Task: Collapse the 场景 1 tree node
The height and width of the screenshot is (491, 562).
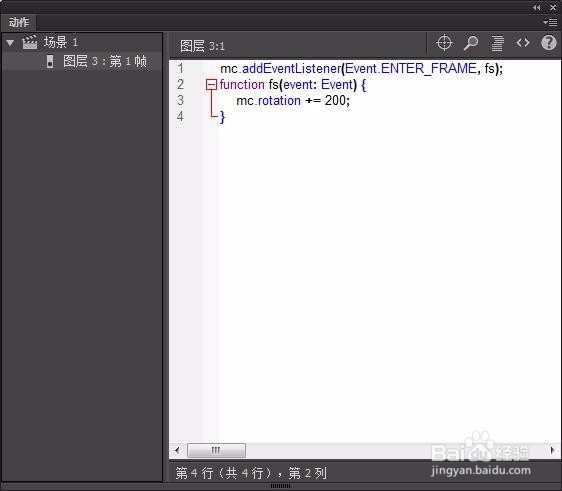Action: pyautogui.click(x=10, y=43)
